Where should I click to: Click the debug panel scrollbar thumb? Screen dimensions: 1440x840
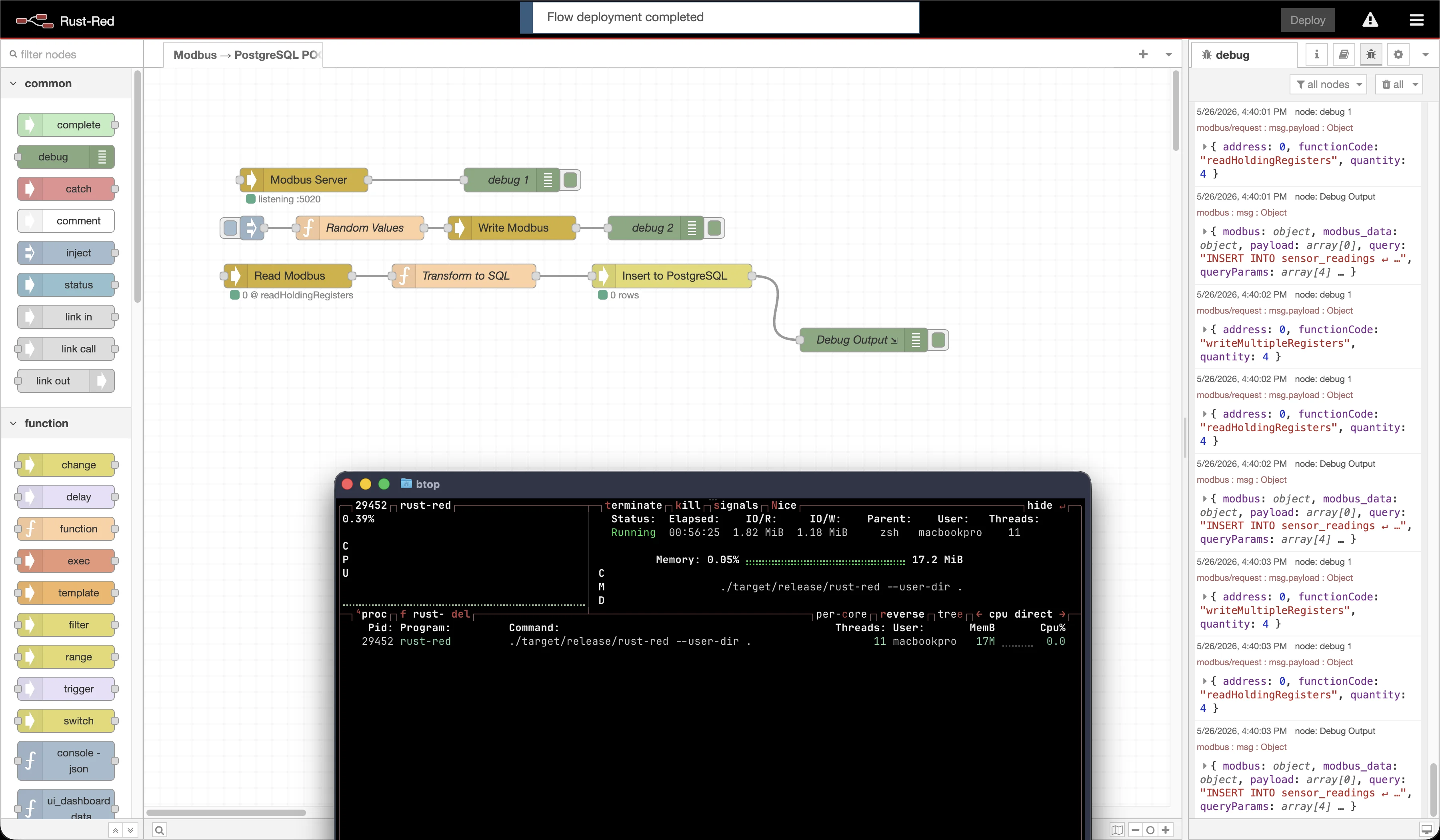1433,790
